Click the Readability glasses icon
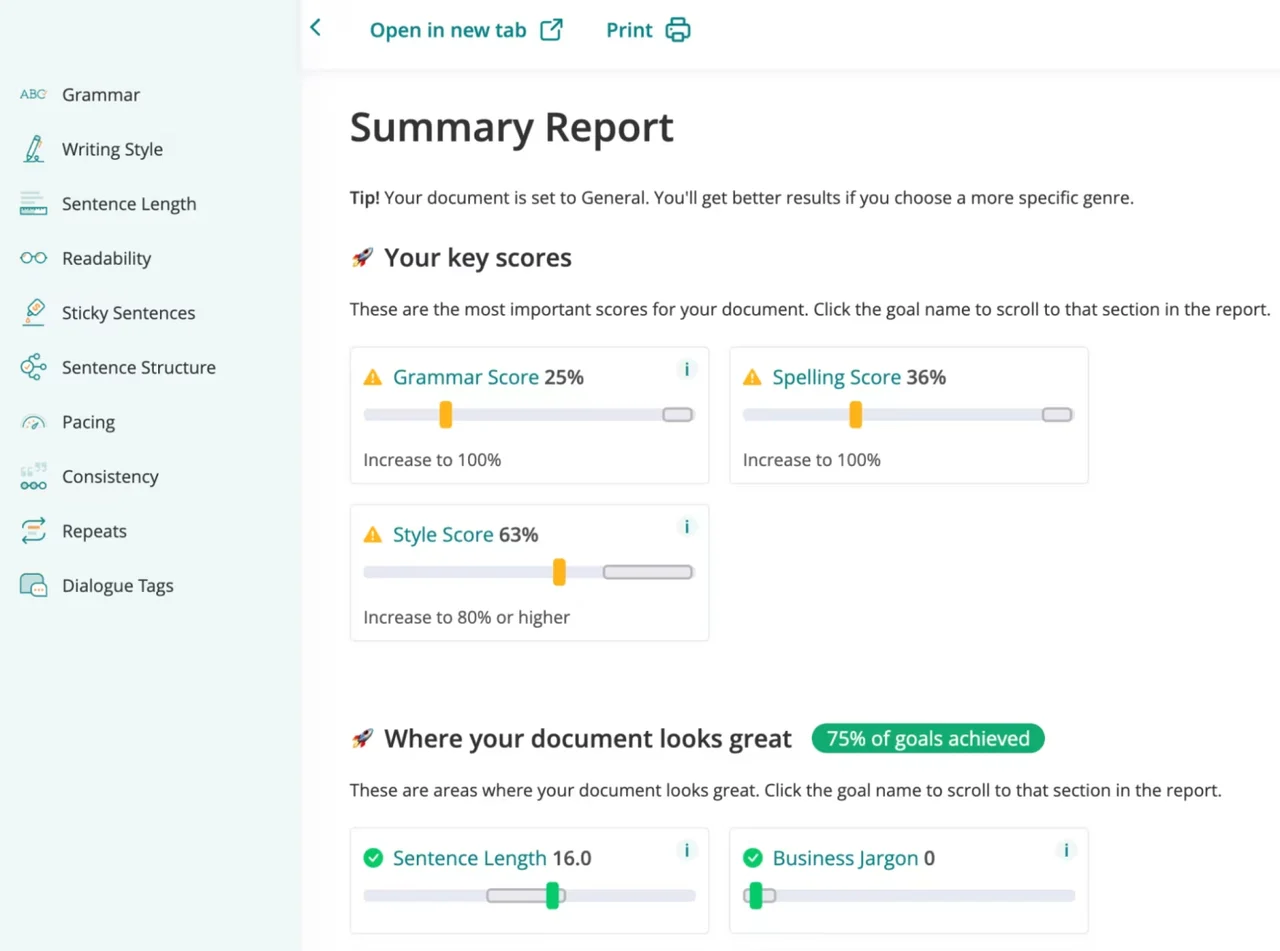 click(33, 258)
